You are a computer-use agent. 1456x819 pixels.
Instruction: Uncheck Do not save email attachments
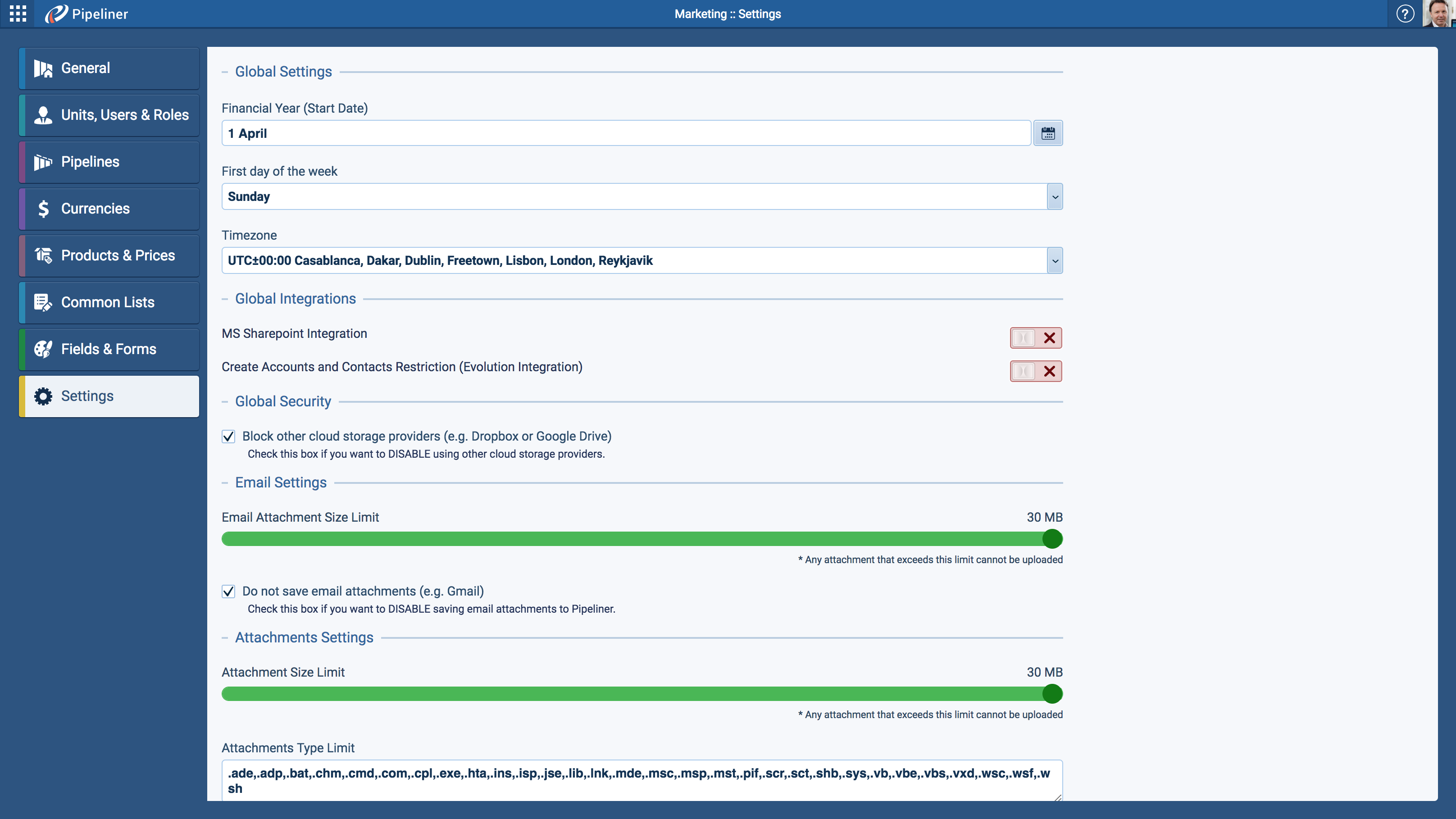pos(228,591)
